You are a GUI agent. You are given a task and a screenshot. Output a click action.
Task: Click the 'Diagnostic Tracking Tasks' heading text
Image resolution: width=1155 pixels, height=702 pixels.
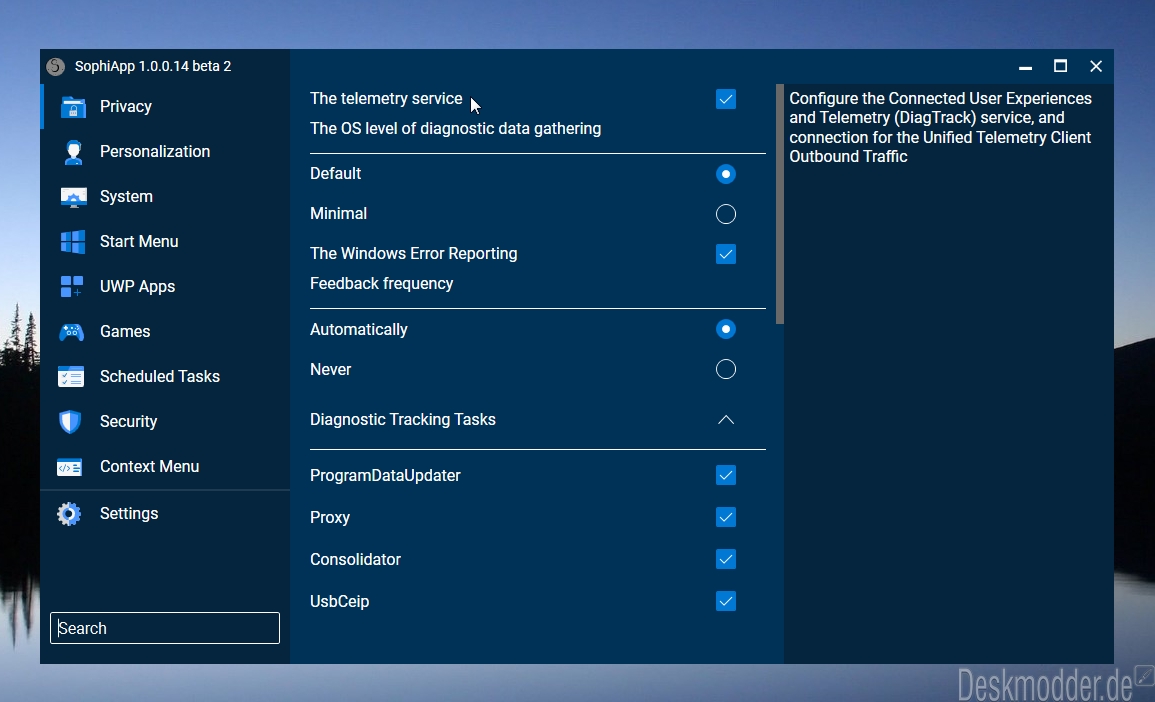click(x=402, y=420)
